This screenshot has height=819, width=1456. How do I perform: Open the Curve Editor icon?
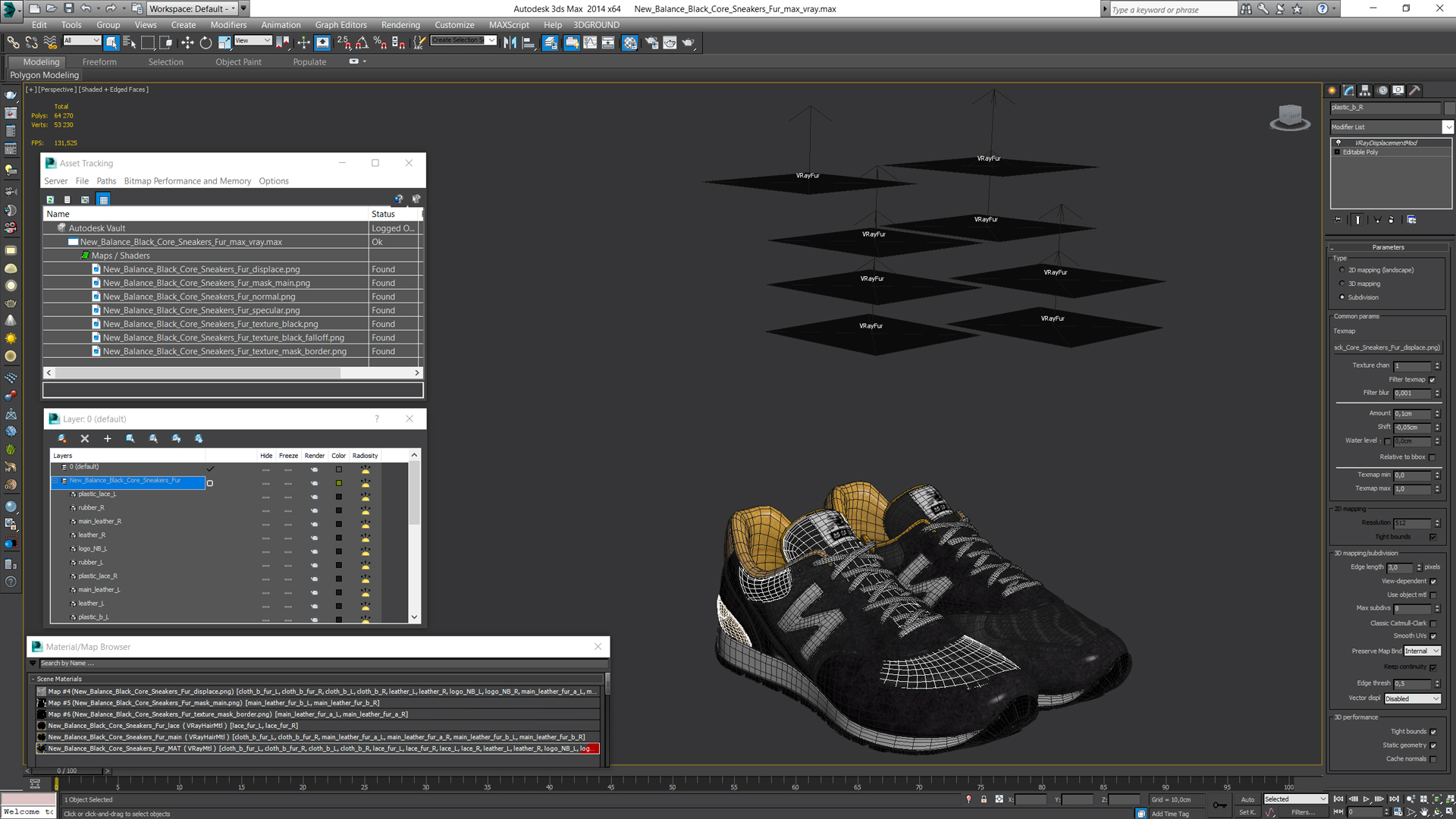pos(590,42)
